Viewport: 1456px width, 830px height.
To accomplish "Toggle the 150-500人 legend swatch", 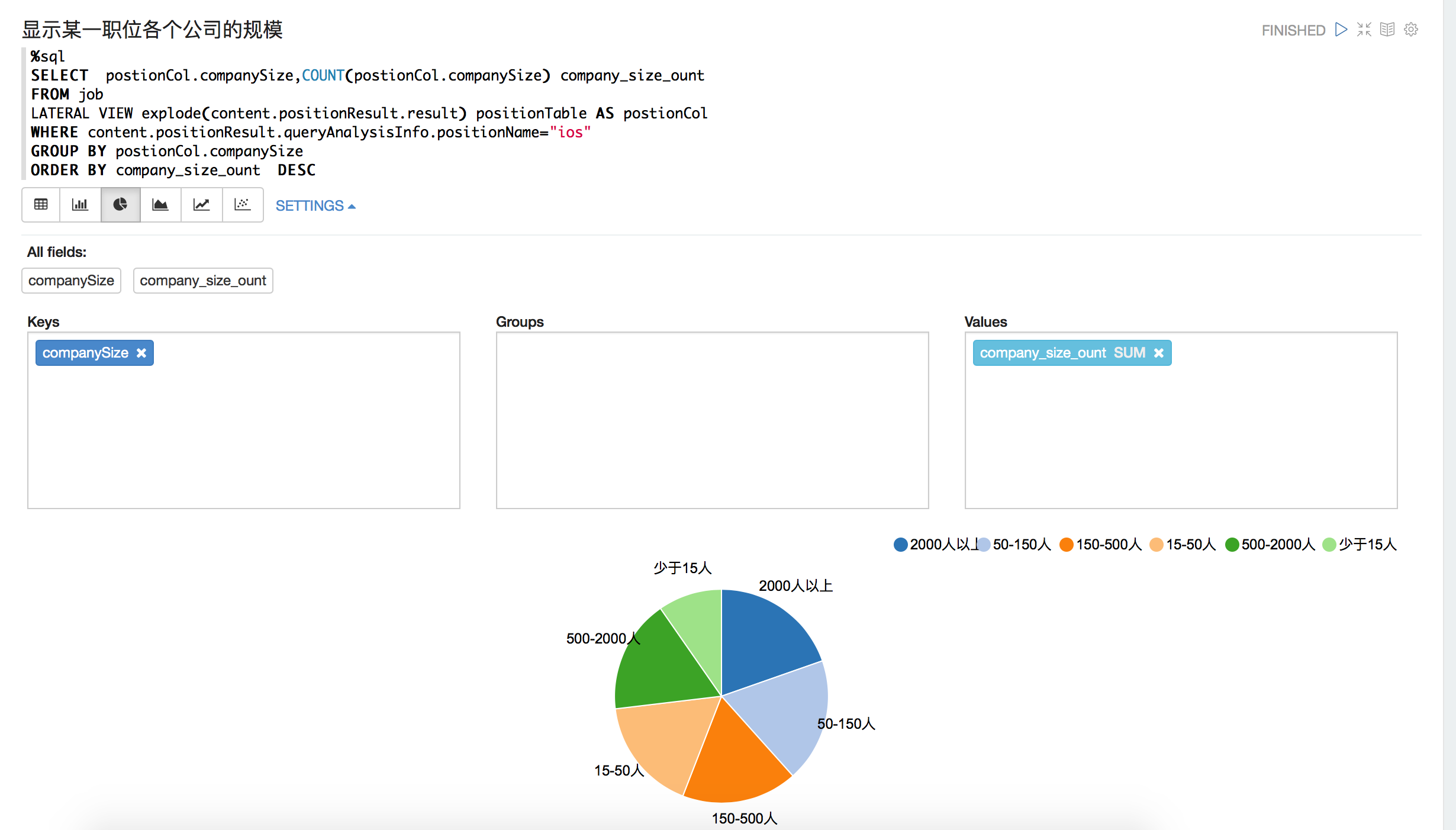I will pos(1067,545).
